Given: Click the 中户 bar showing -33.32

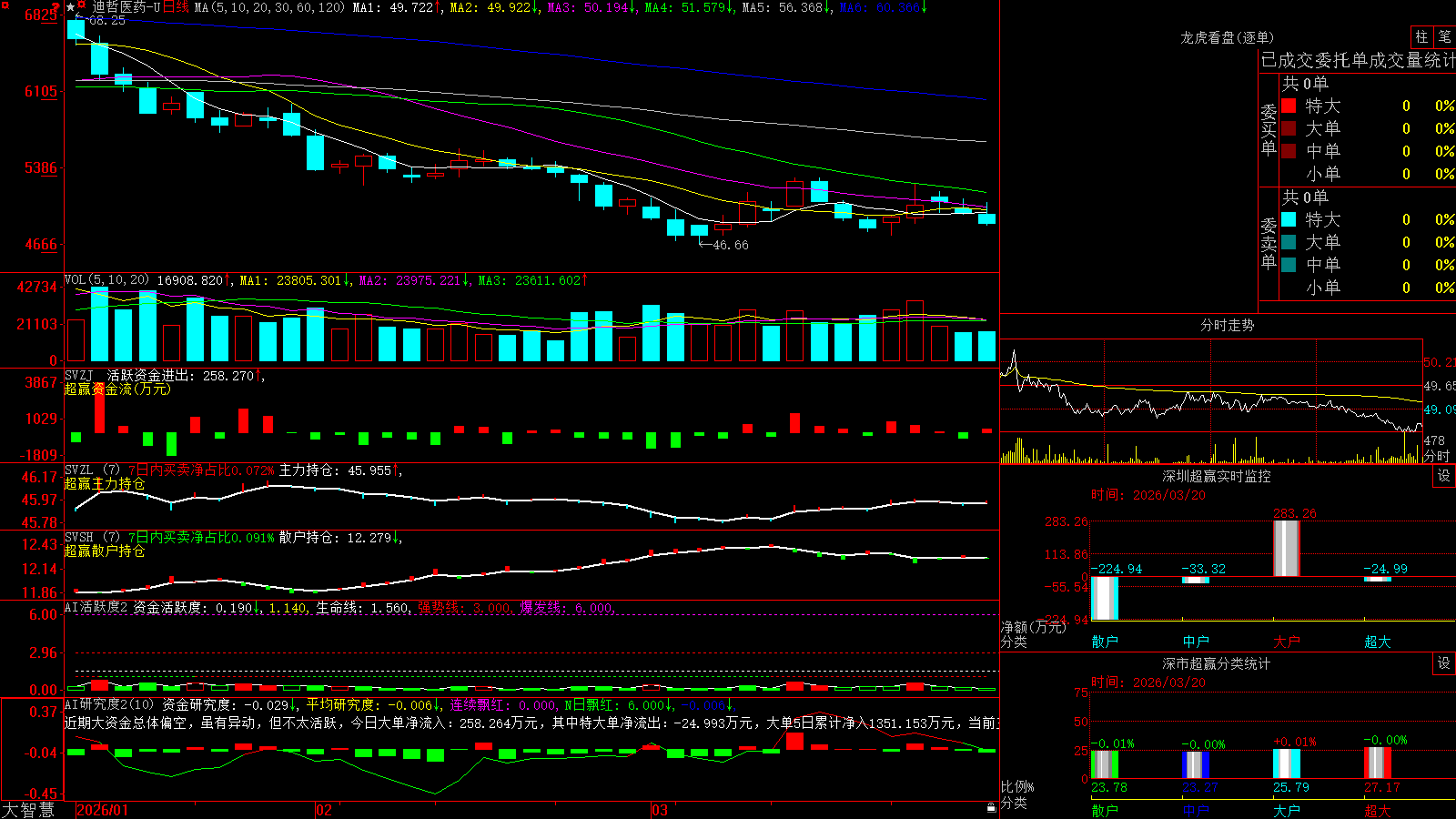Looking at the screenshot, I should pos(1196,580).
